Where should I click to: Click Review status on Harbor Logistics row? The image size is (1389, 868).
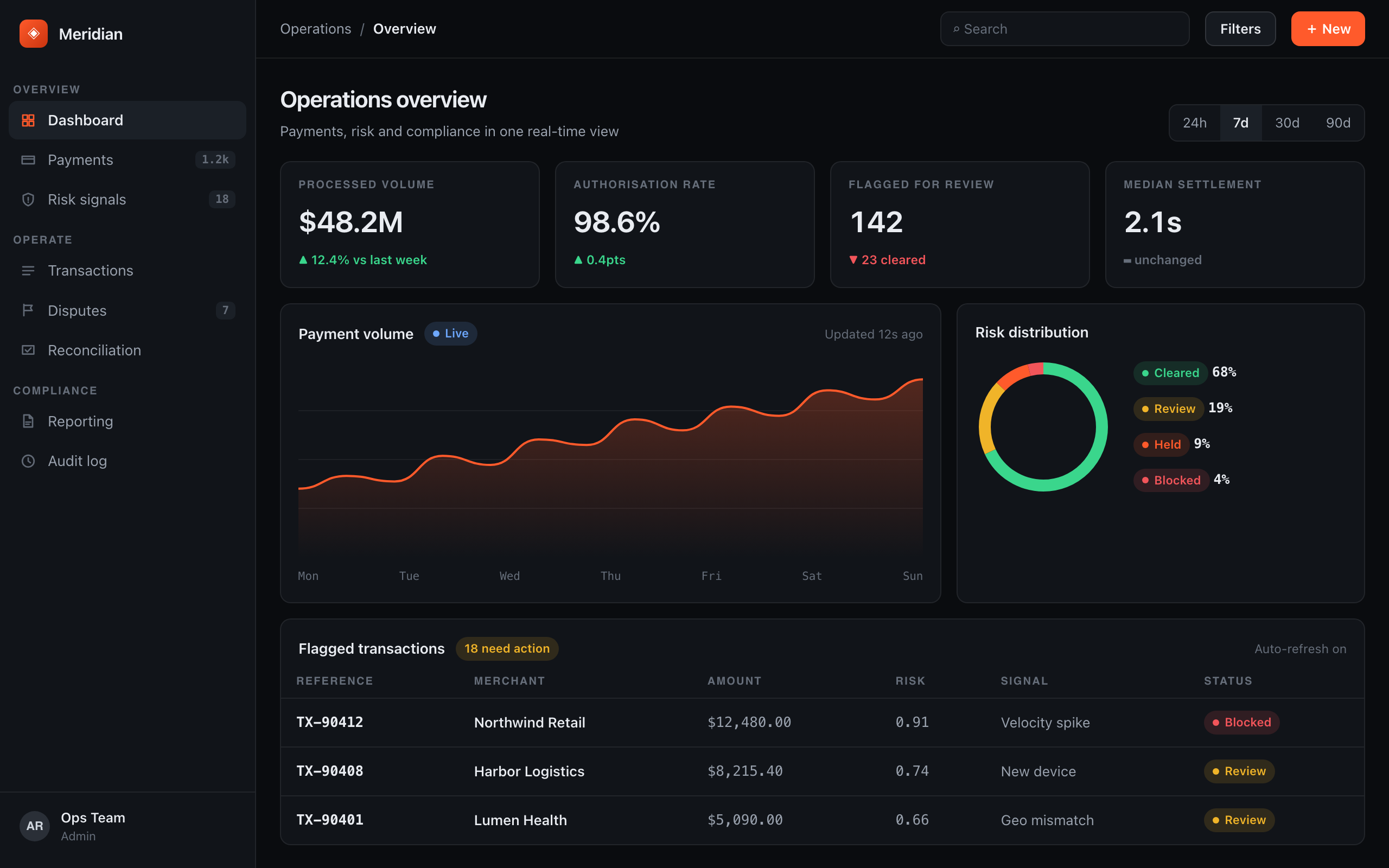[x=1239, y=771]
